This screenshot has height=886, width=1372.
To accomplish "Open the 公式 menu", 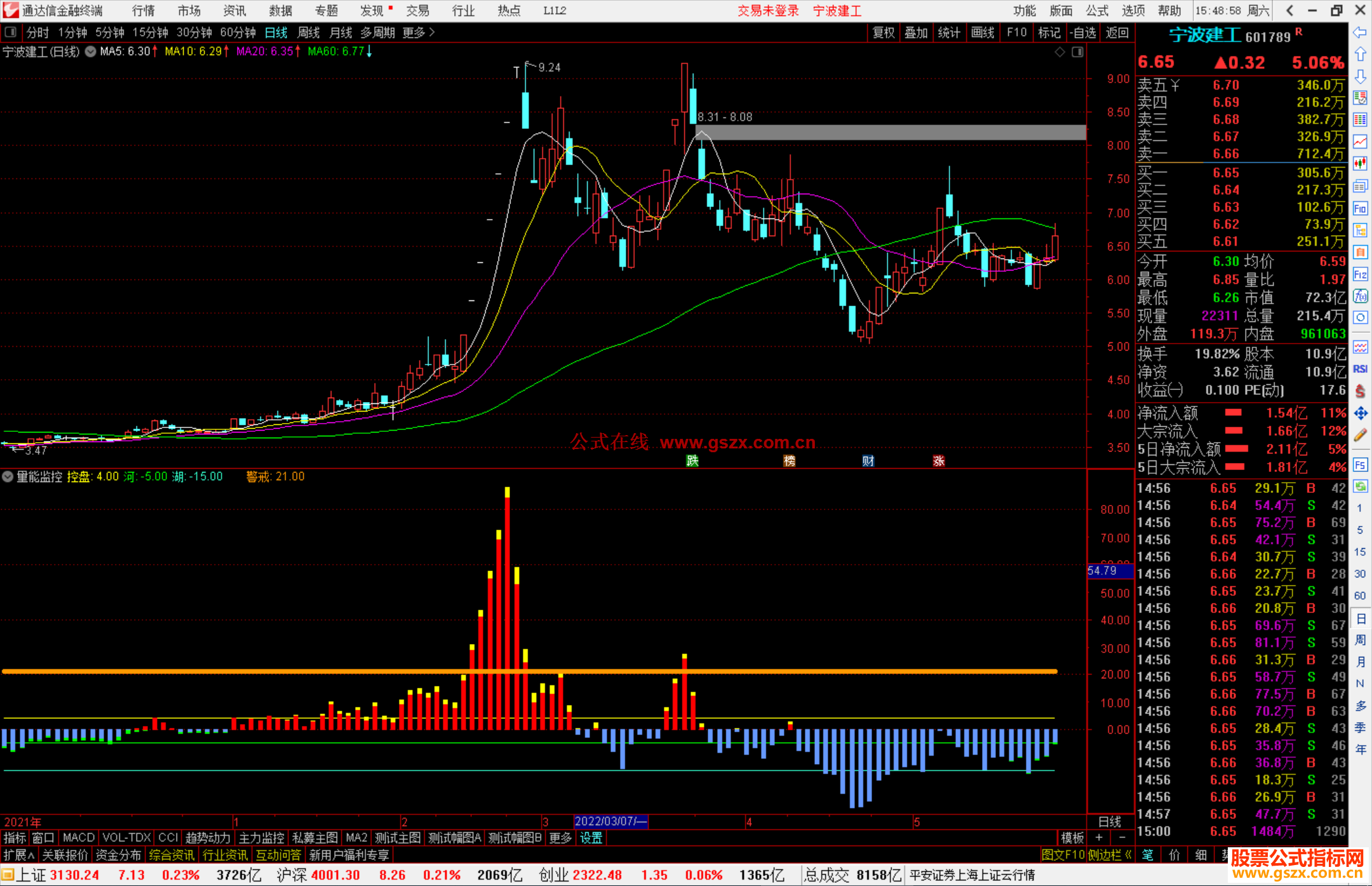I will pos(1097,11).
